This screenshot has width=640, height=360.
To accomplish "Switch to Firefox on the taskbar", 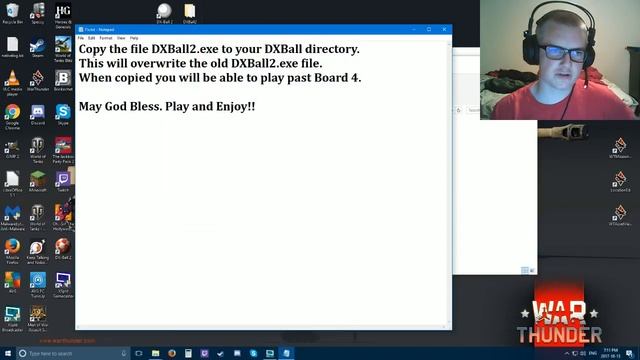I will click(172, 353).
